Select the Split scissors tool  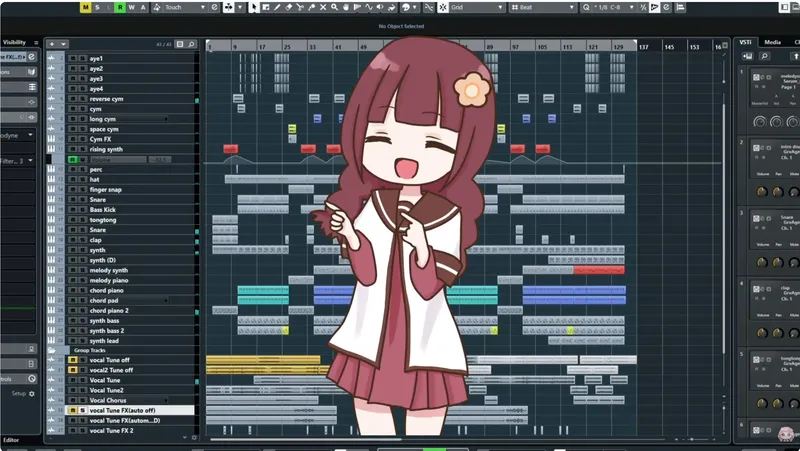coord(300,7)
